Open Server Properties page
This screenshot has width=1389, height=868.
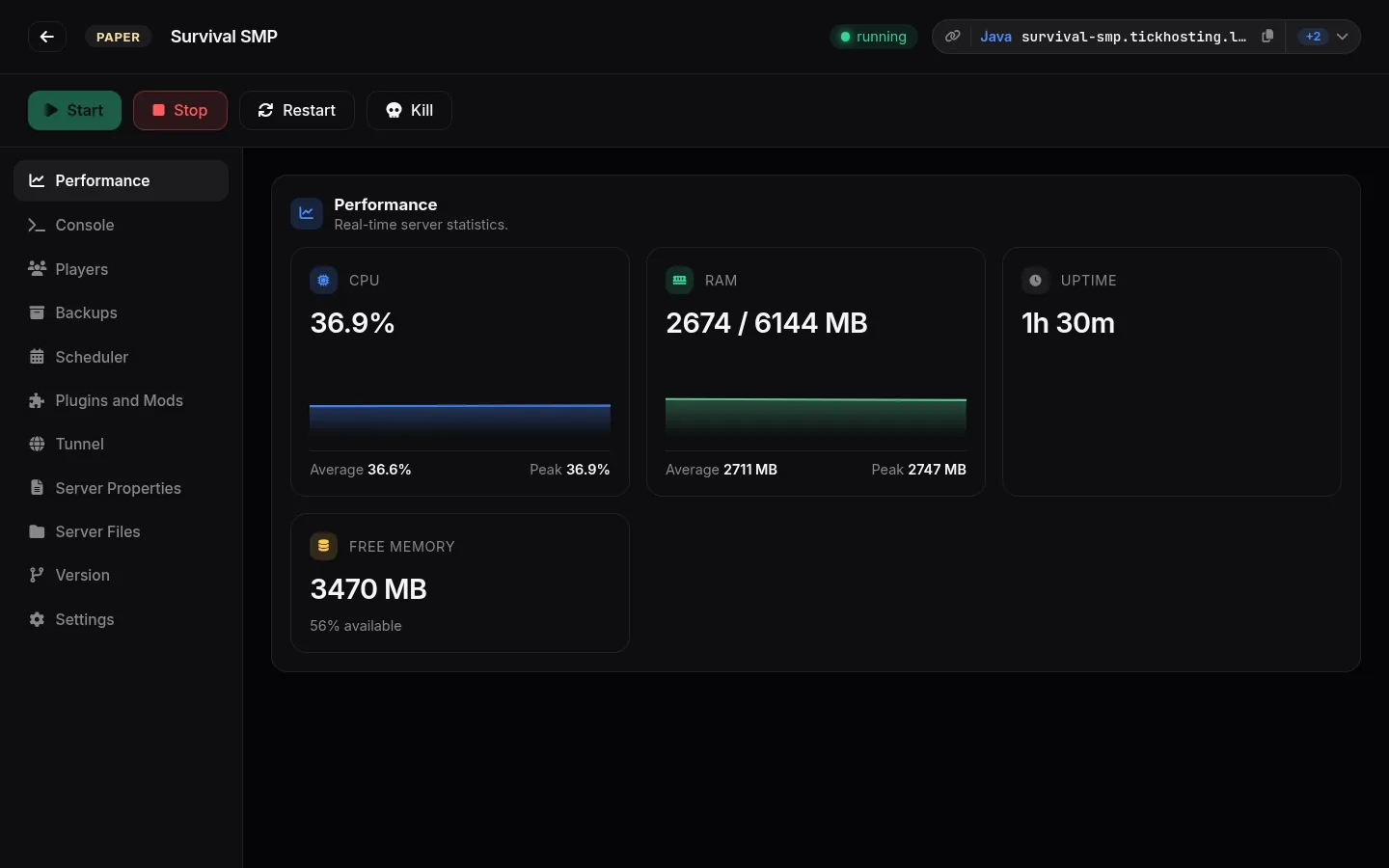(121, 488)
